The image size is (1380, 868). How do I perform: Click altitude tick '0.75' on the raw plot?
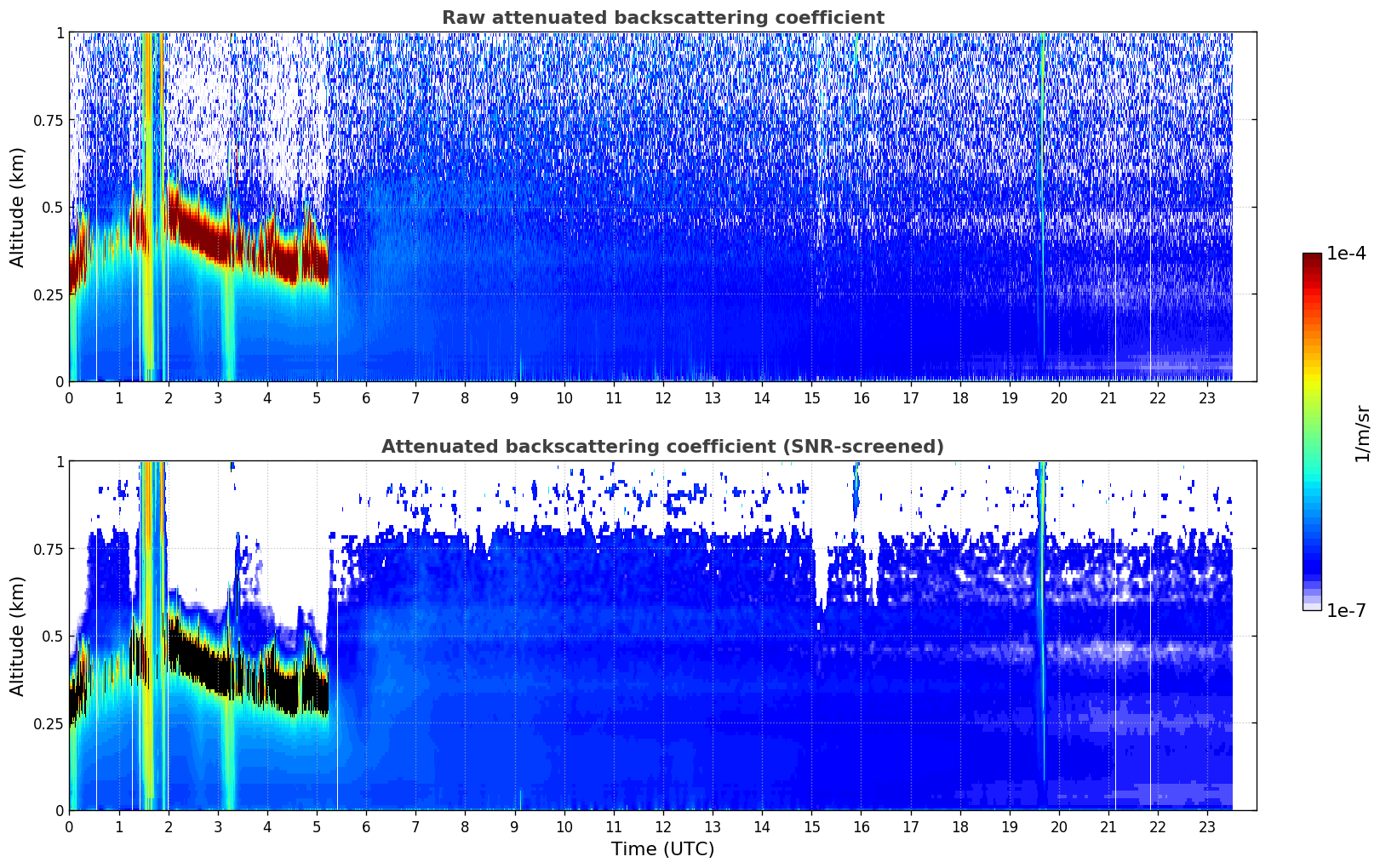coord(49,120)
